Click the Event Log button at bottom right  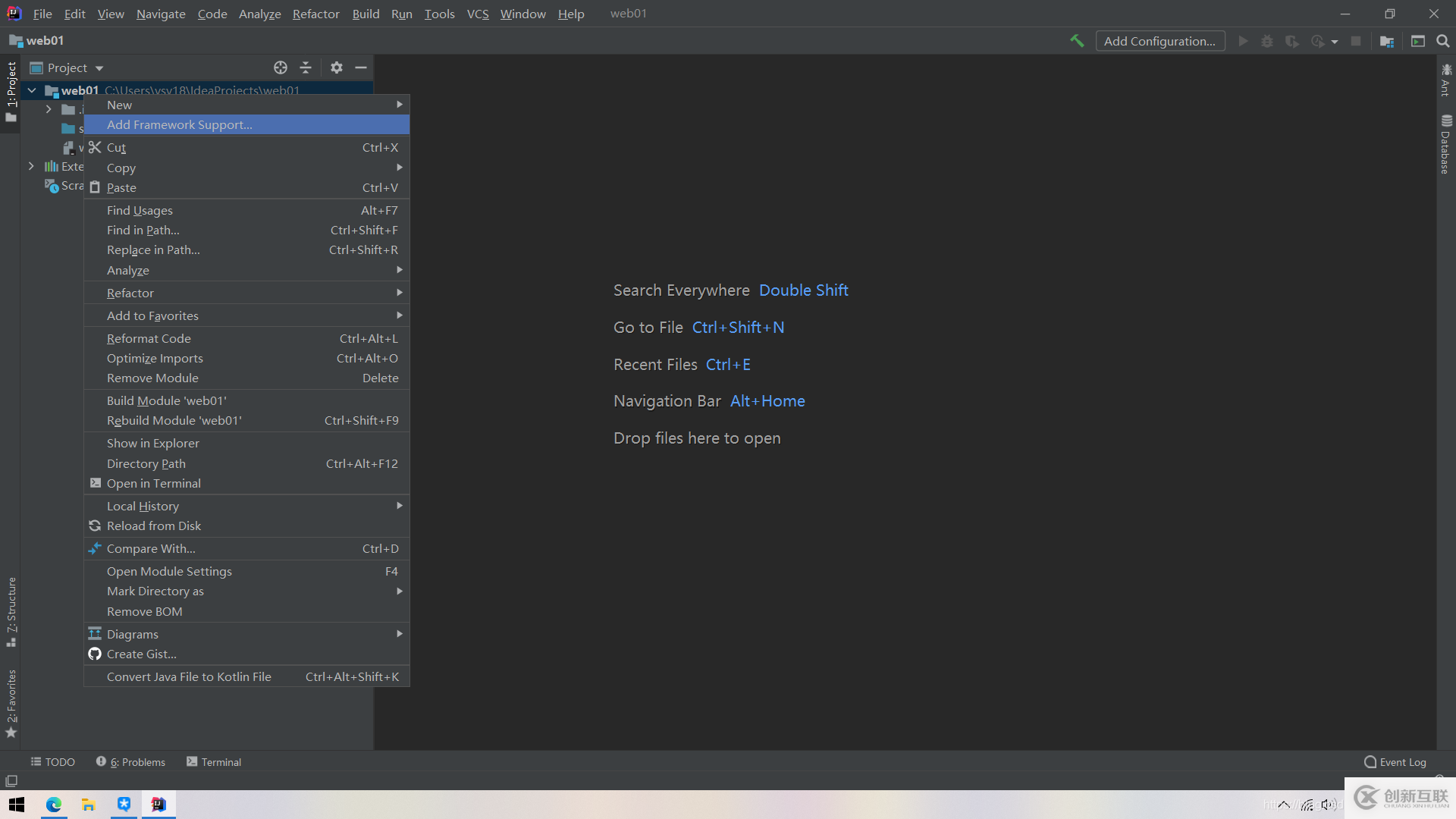tap(1396, 762)
